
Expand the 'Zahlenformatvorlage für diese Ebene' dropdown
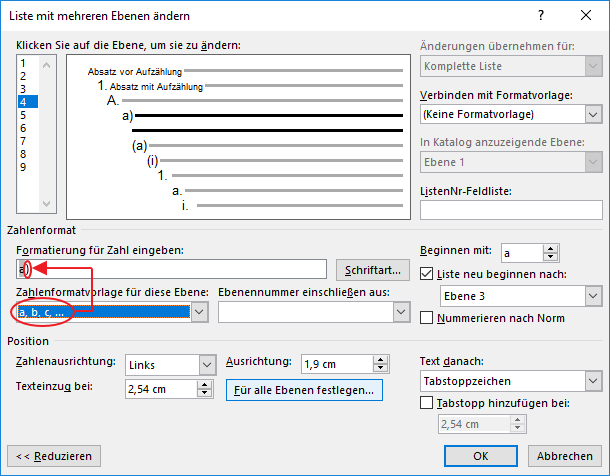[199, 313]
